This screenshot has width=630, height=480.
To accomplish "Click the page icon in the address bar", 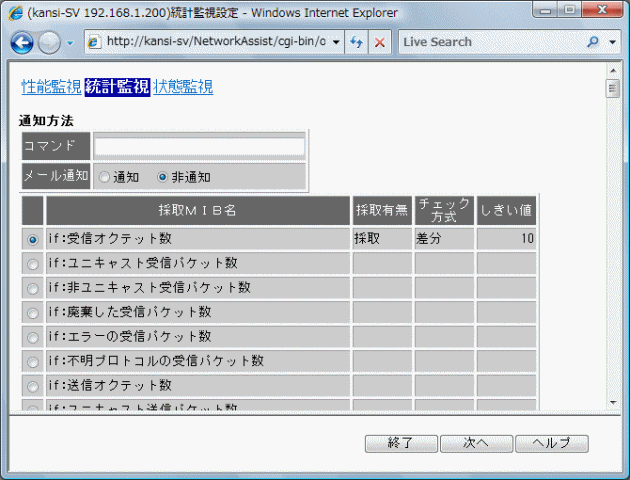I will [94, 43].
